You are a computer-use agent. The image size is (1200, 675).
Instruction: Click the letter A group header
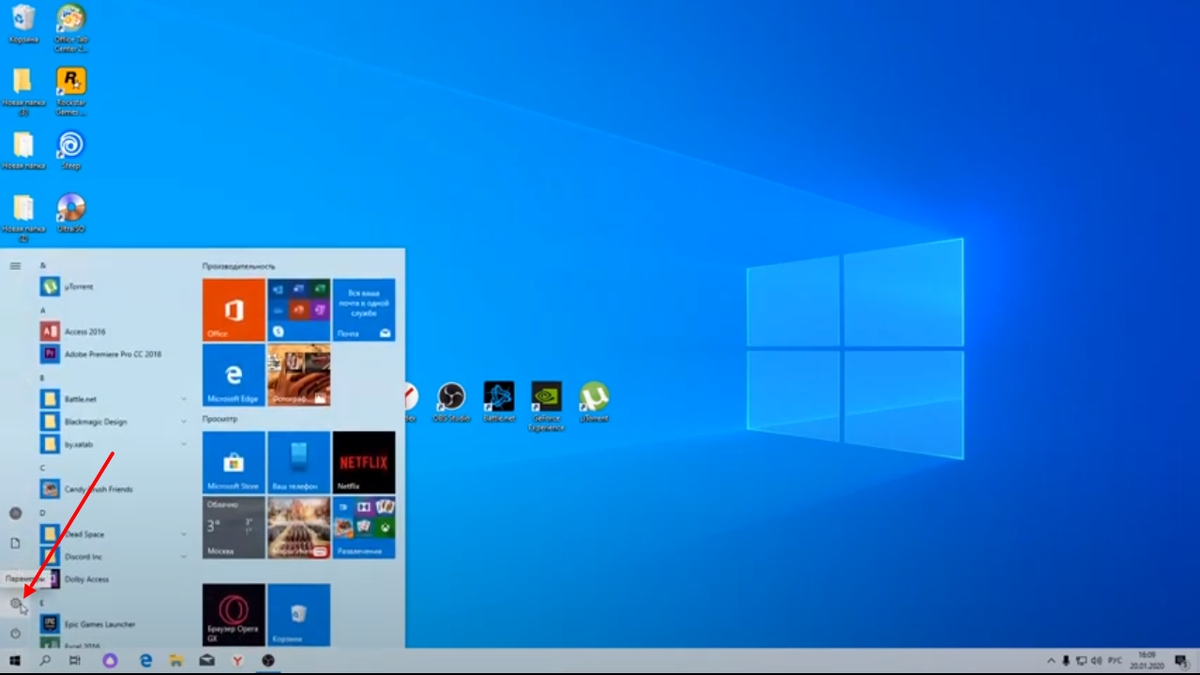pyautogui.click(x=43, y=310)
